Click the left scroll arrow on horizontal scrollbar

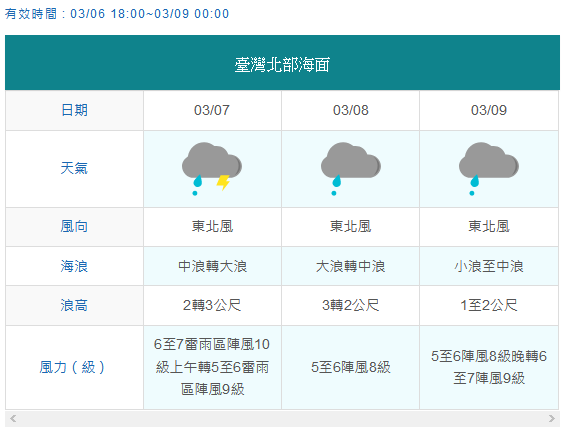point(13,418)
